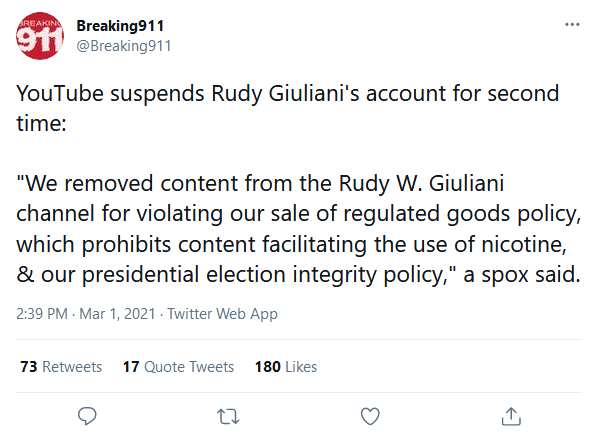The height and width of the screenshot is (439, 598).
Task: Open the three-dot more options menu
Action: [x=572, y=25]
